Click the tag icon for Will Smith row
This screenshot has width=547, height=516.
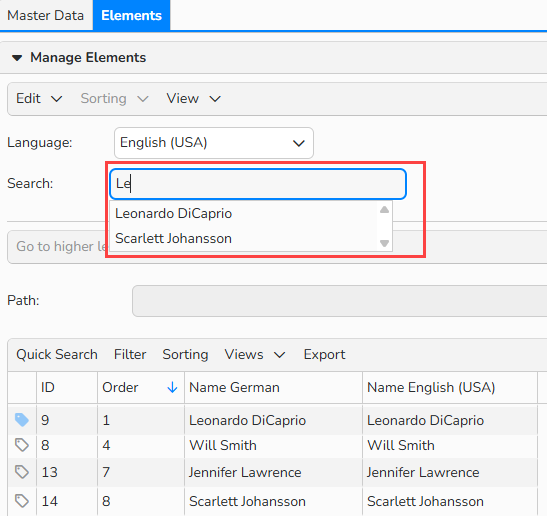[22, 445]
